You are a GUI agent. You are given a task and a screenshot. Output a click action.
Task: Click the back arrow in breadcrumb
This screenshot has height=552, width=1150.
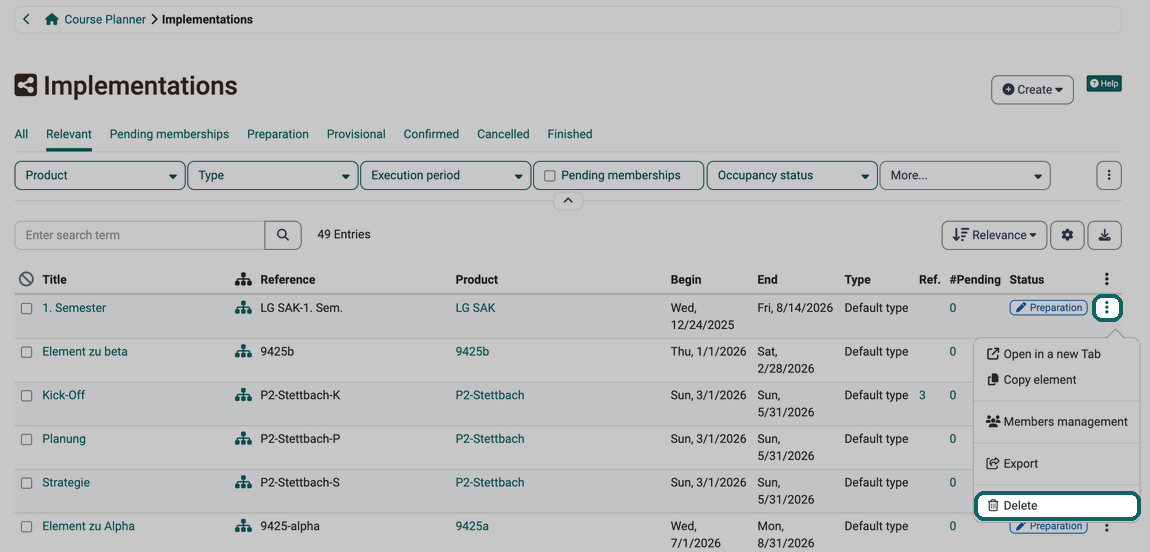pos(26,19)
